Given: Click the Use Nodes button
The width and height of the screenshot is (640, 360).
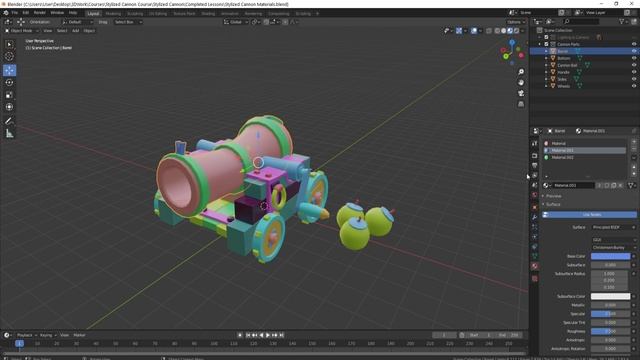Looking at the screenshot, I should 589,214.
